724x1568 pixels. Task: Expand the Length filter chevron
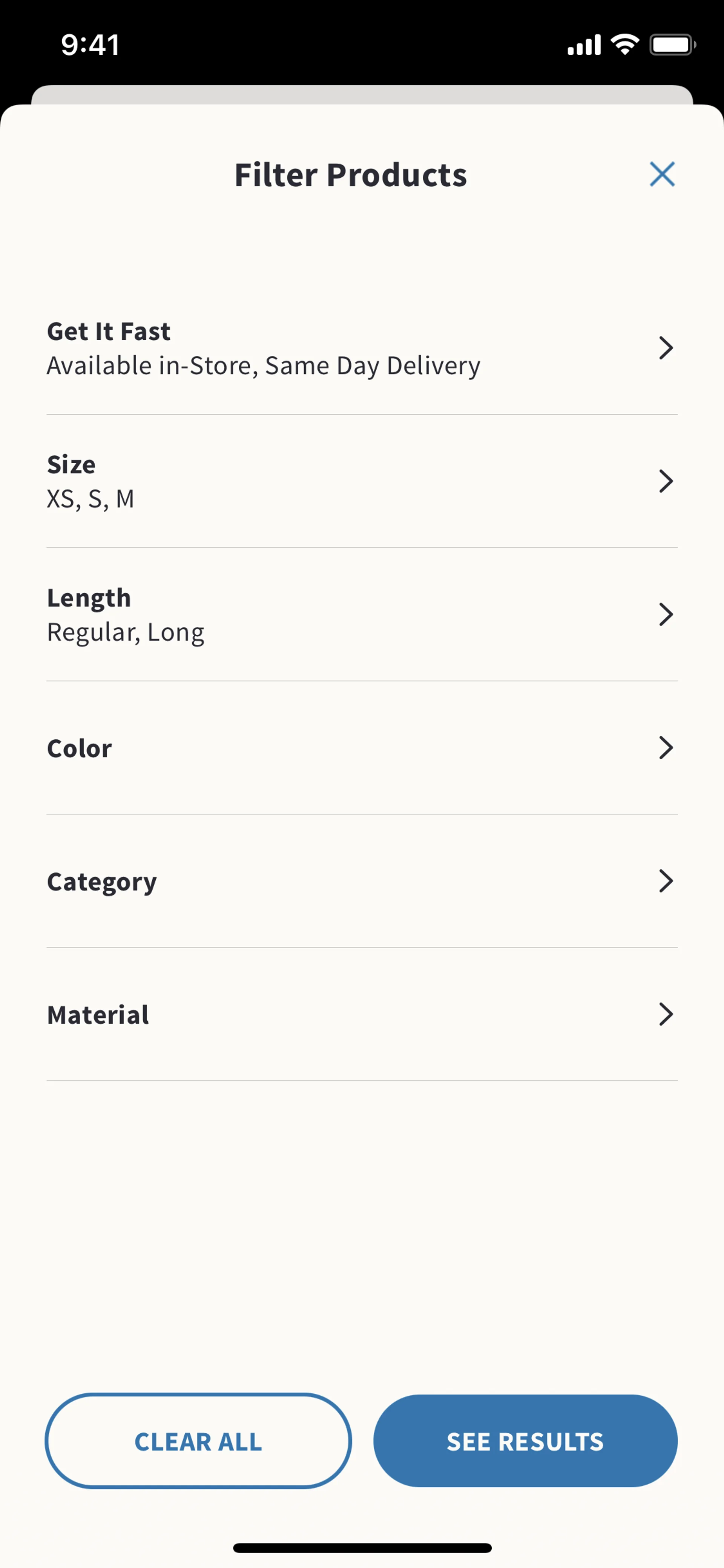666,615
